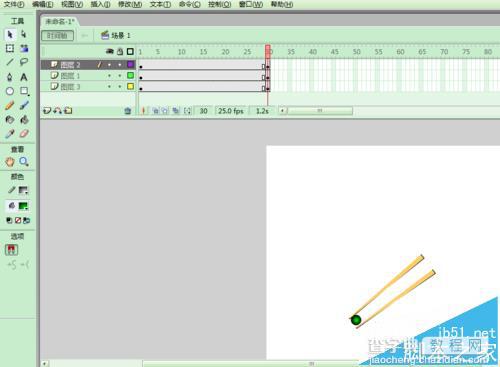Click the delete layer trash icon
The height and width of the screenshot is (367, 500).
point(128,111)
